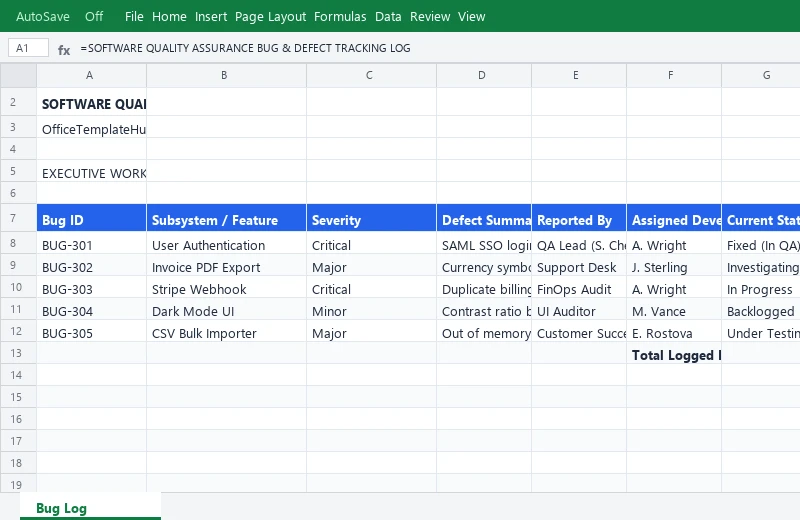This screenshot has width=800, height=520.
Task: Open the View tab
Action: coord(471,16)
